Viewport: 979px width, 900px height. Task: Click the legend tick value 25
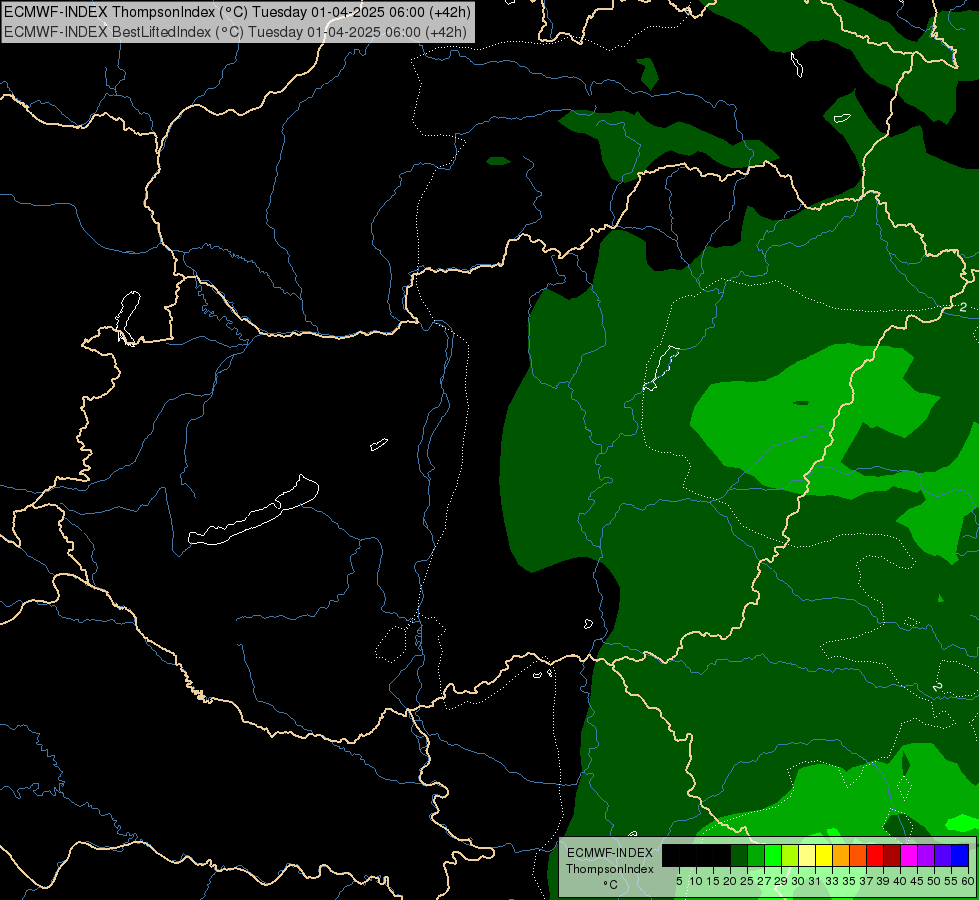(x=747, y=881)
